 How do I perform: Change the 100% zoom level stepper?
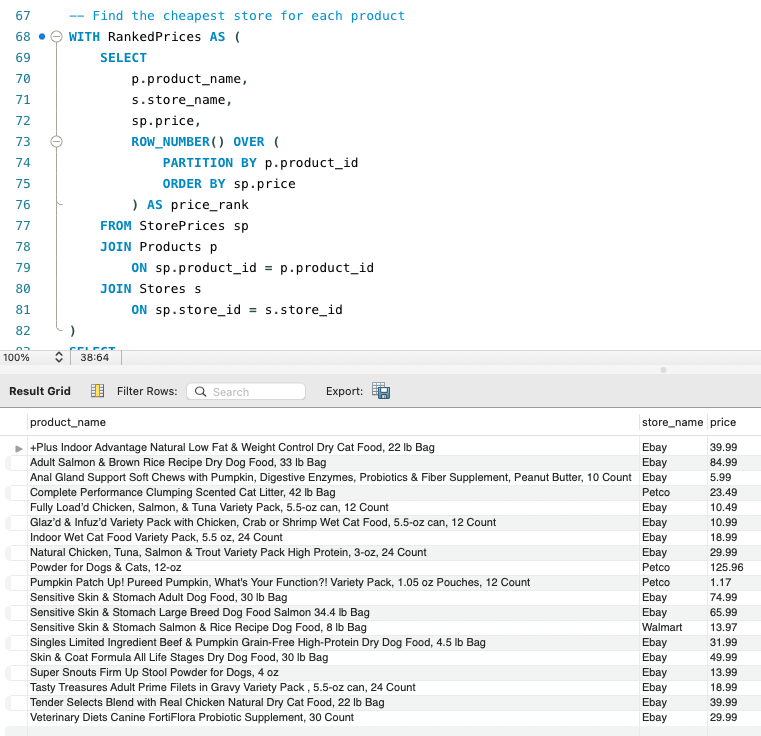[59, 357]
